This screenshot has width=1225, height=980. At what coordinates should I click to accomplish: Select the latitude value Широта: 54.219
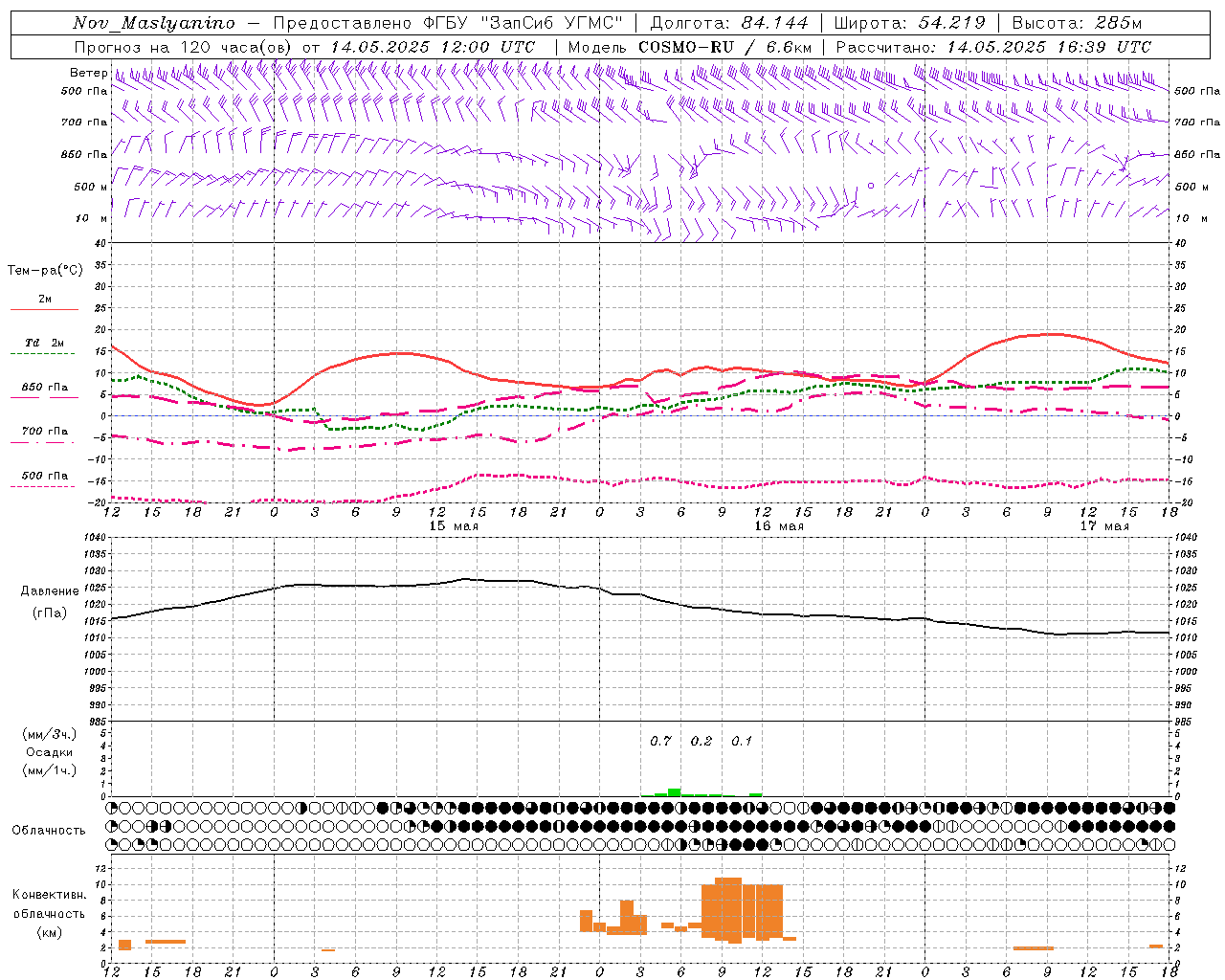(910, 23)
